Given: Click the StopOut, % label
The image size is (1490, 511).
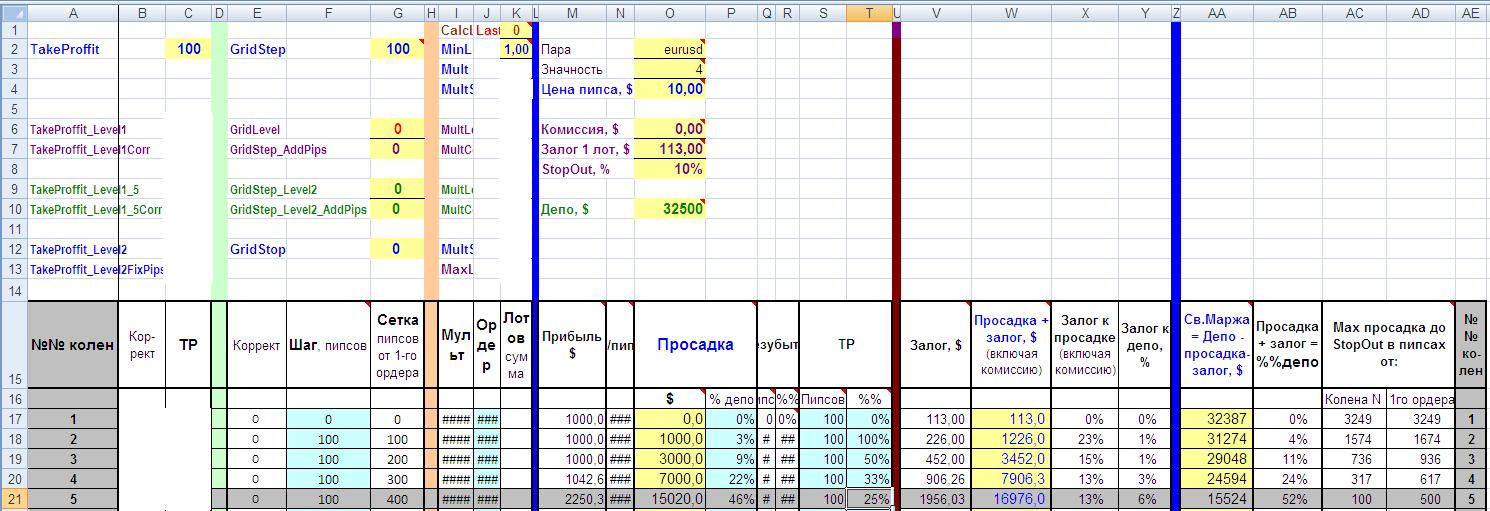Looking at the screenshot, I should (575, 169).
